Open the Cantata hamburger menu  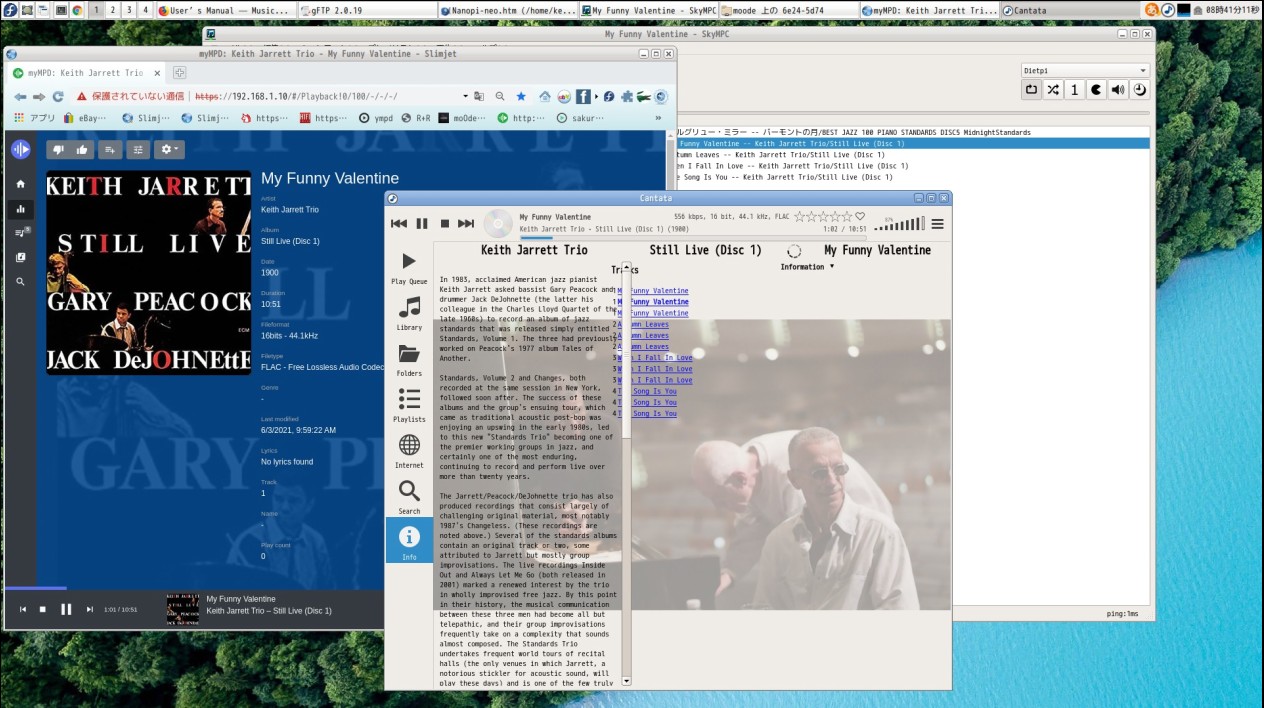937,224
